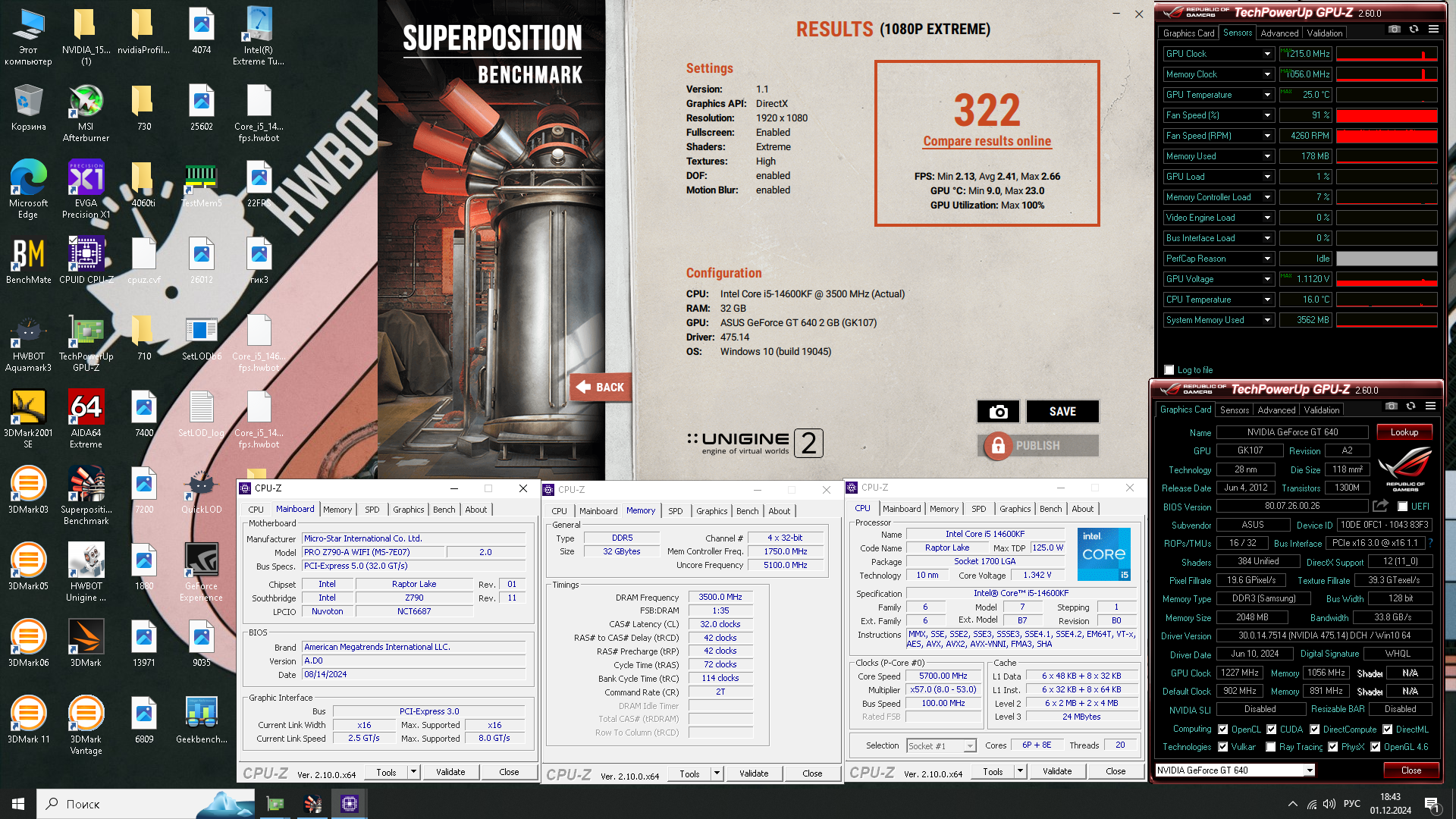This screenshot has width=1456, height=819.
Task: Open AIDA64 Extreme desktop icon
Action: coord(86,419)
